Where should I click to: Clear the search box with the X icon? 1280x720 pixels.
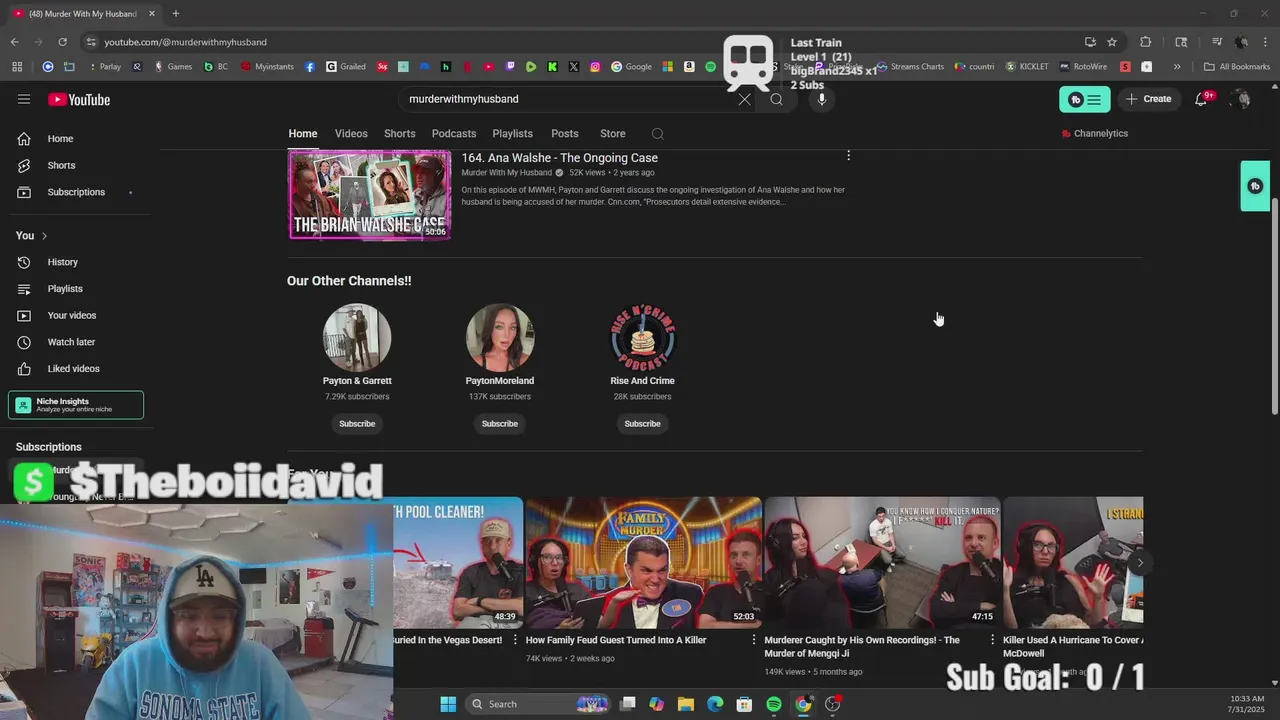(744, 99)
